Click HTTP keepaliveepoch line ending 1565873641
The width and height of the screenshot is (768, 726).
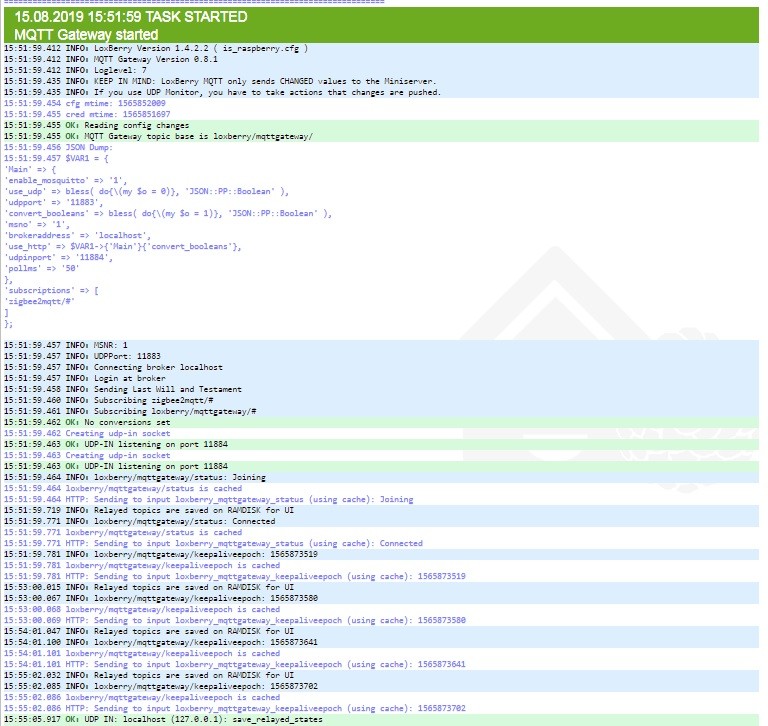click(235, 665)
